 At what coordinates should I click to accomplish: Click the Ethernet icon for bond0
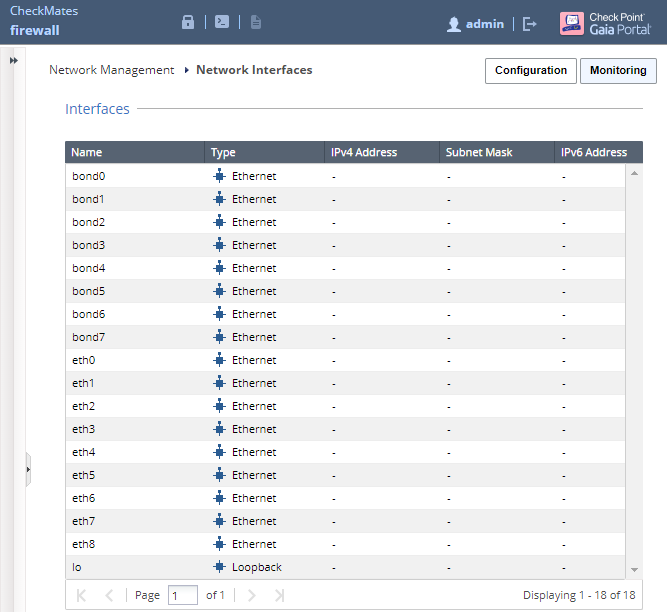220,176
